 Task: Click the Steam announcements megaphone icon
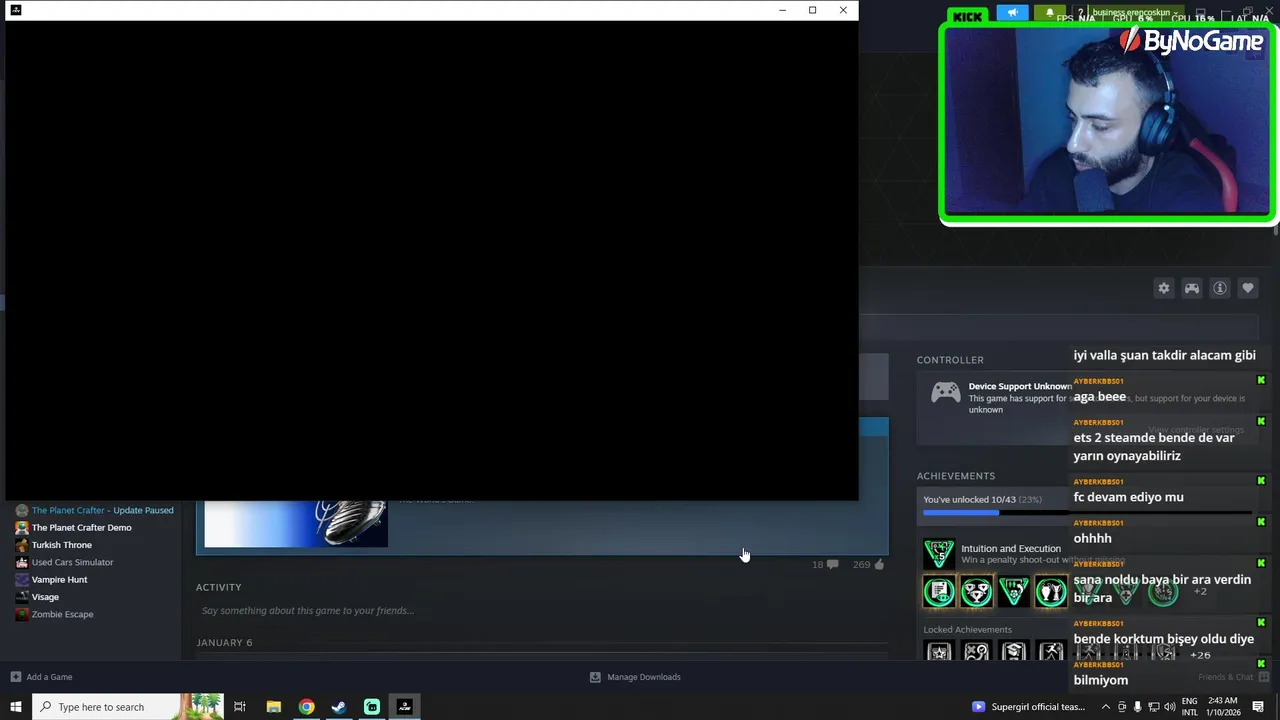pos(1012,13)
